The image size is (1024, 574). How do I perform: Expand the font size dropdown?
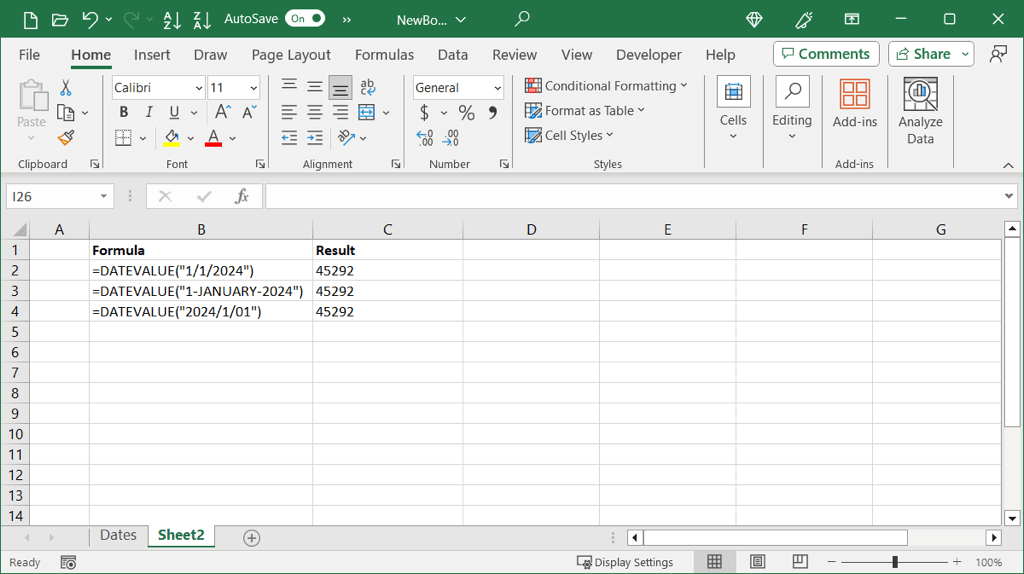click(253, 88)
